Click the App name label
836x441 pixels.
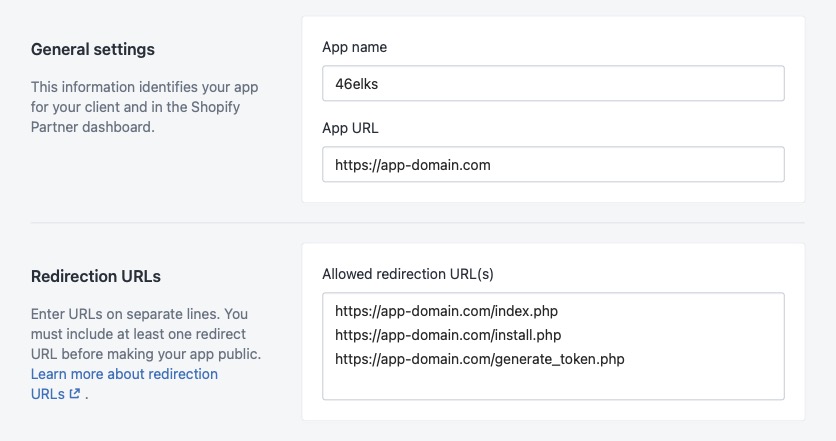(354, 47)
